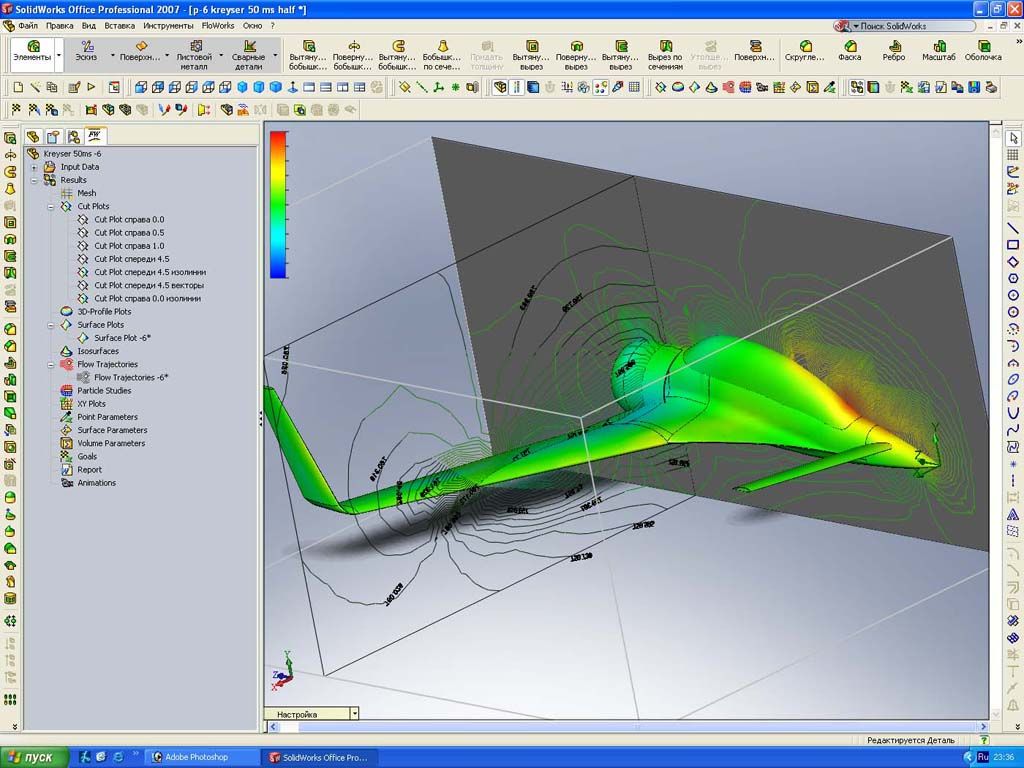This screenshot has width=1024, height=768.
Task: Expand the Input Data tree node
Action: (x=34, y=167)
